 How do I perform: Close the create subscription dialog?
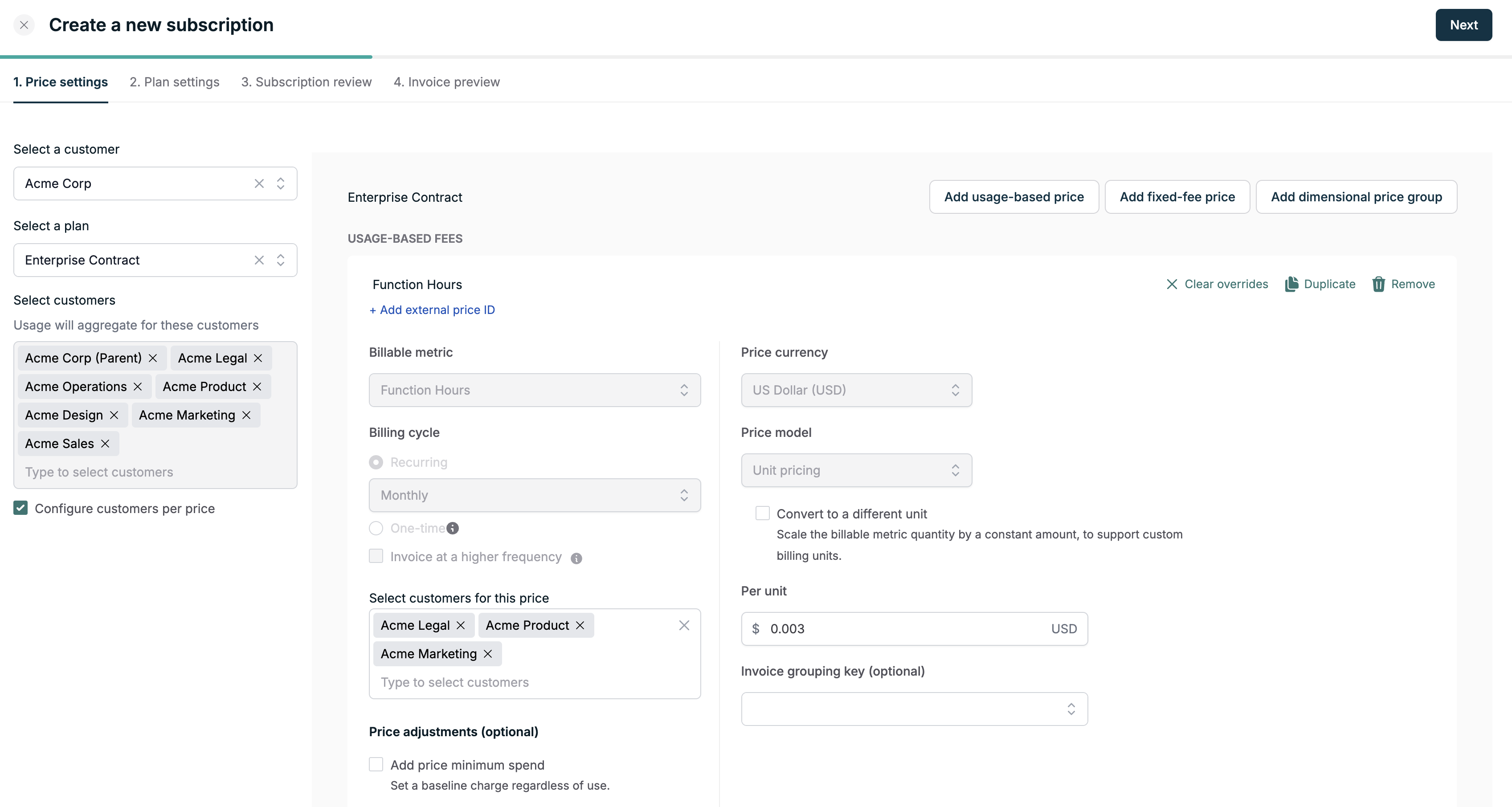point(24,24)
